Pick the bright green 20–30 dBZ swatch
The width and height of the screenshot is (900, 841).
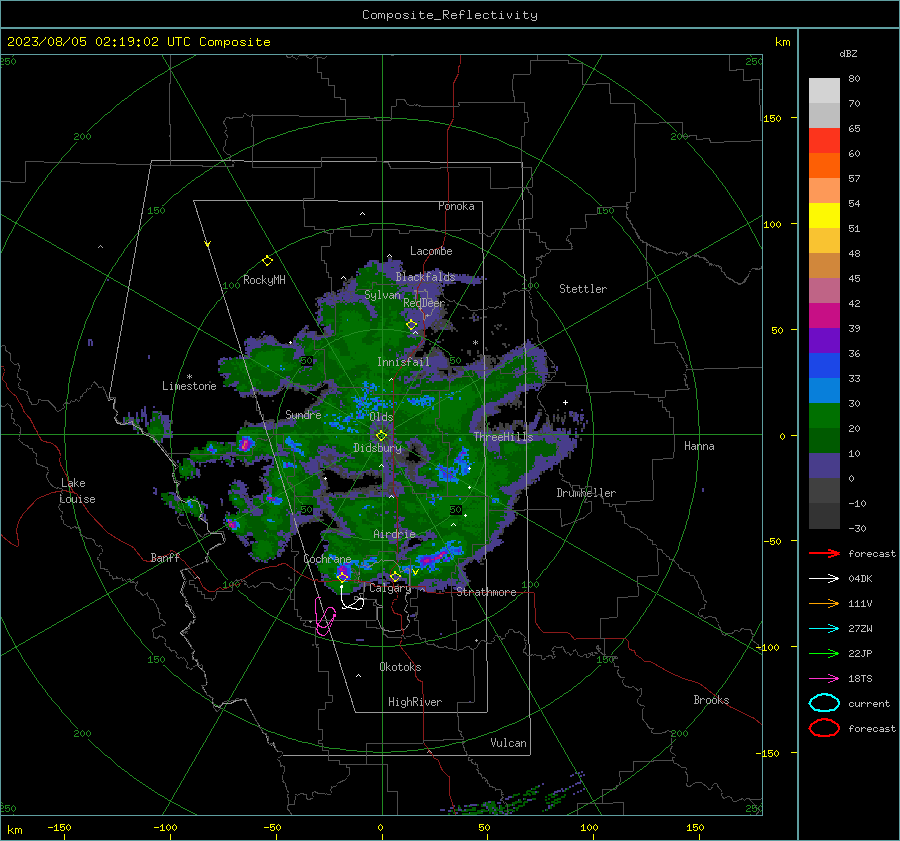tap(824, 416)
